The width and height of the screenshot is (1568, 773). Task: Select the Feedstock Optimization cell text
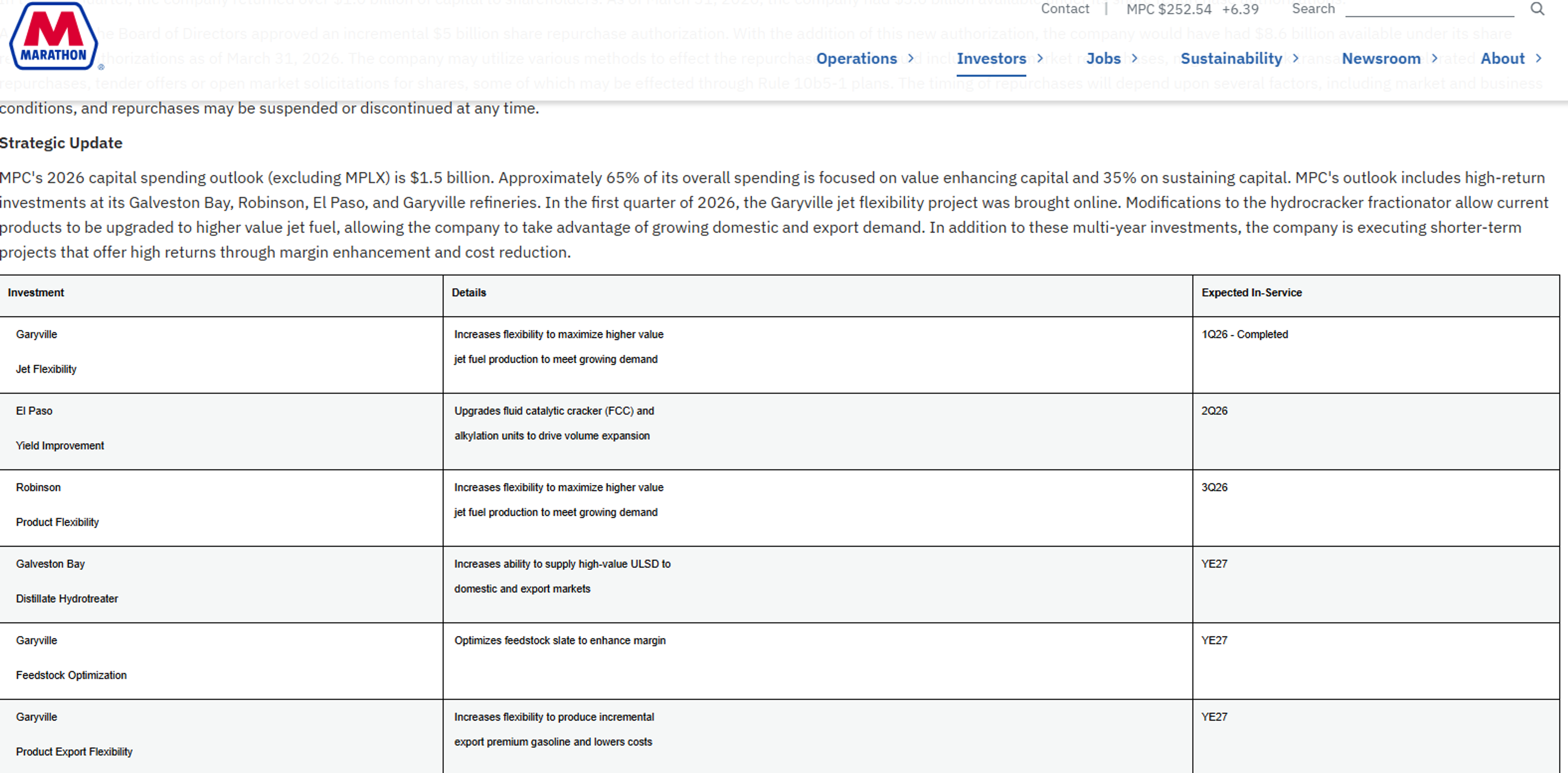[x=71, y=676]
